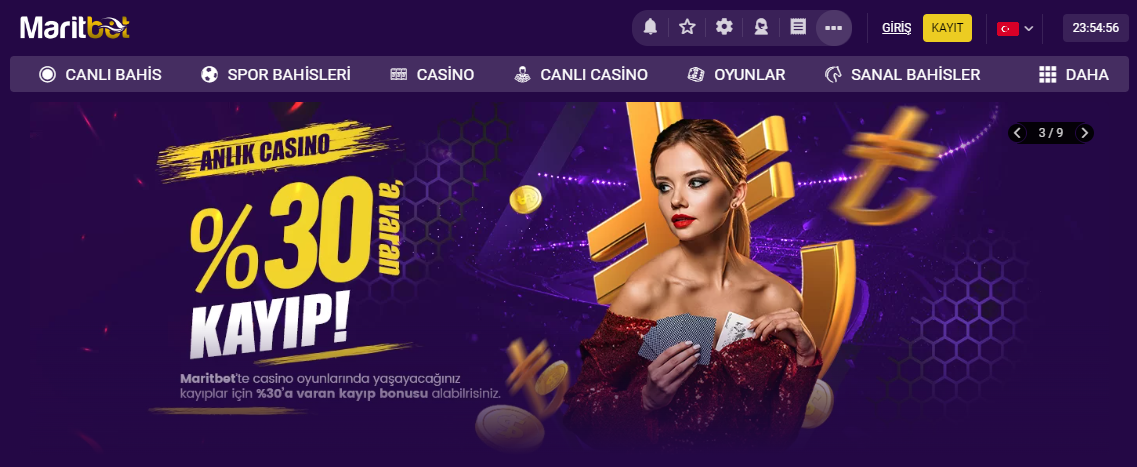Open SANAL BAHİSLER menu item
The height and width of the screenshot is (467, 1137).
902,74
